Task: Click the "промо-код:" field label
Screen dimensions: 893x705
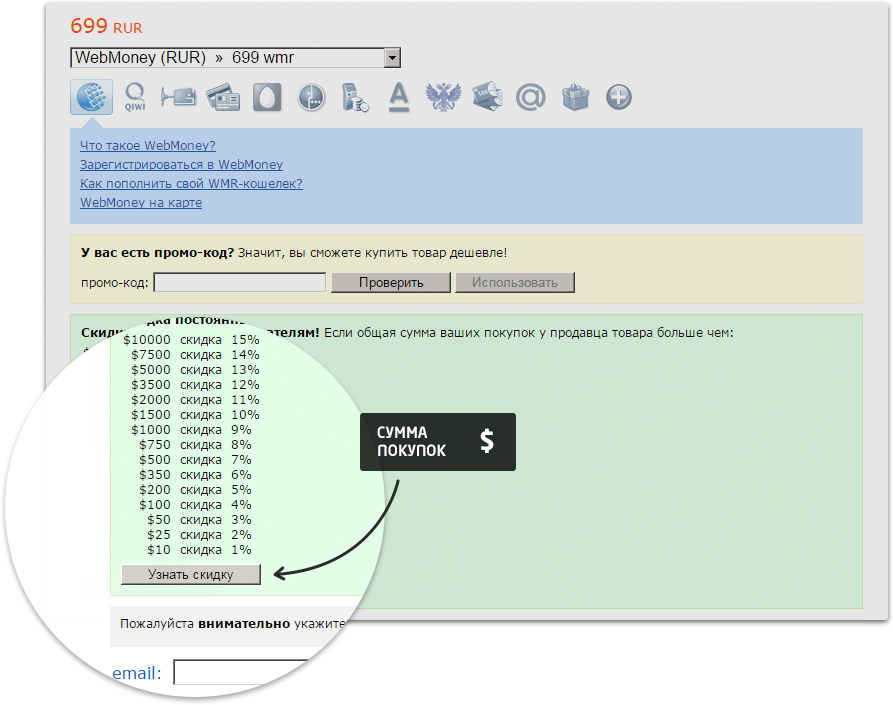Action: tap(114, 283)
